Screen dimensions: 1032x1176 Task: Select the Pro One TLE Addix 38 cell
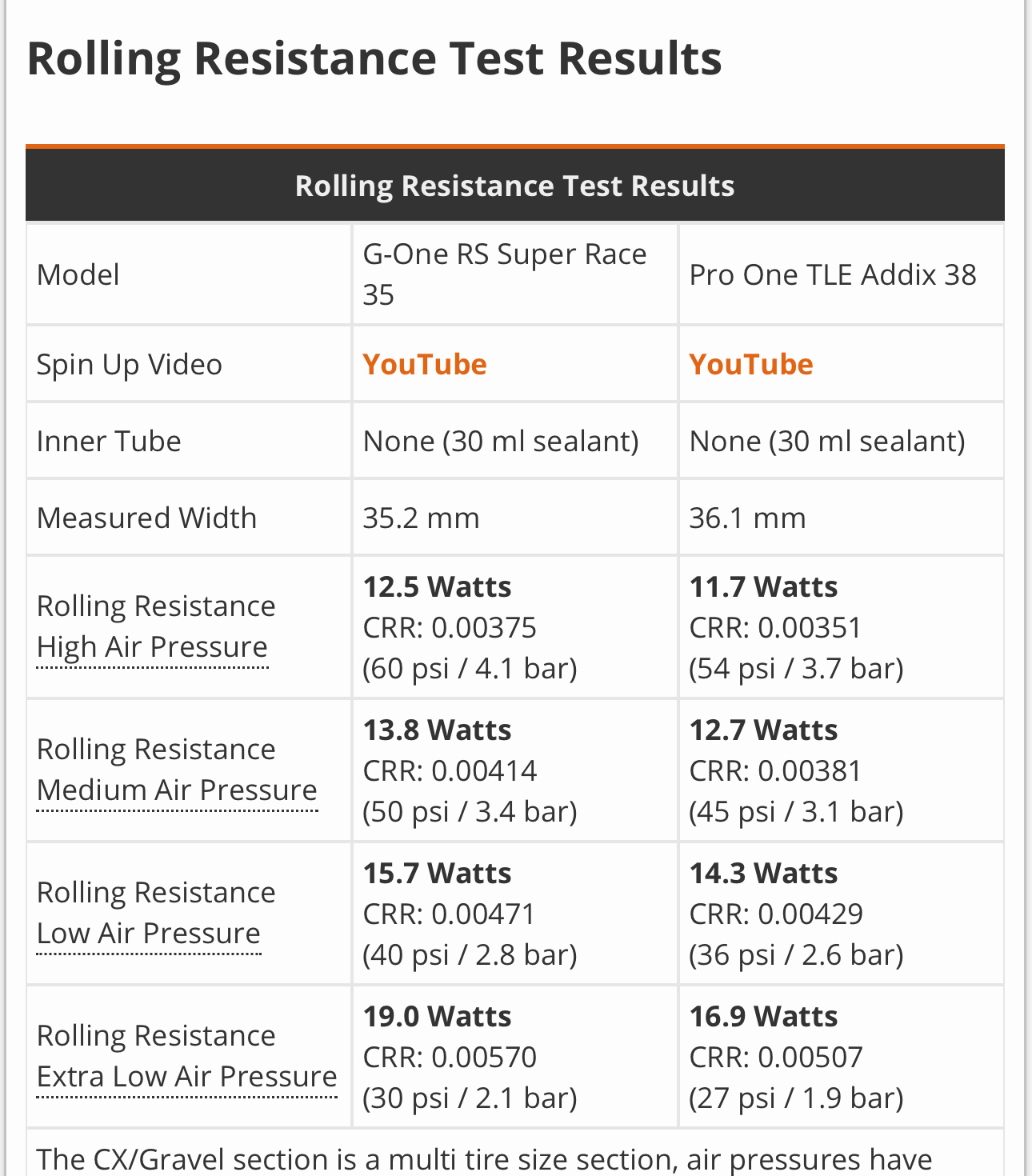click(832, 274)
